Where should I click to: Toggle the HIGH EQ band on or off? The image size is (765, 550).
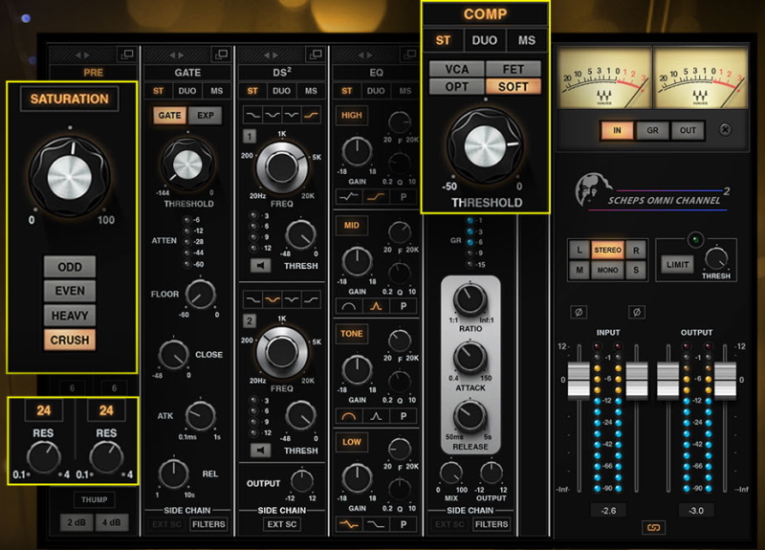tap(352, 116)
